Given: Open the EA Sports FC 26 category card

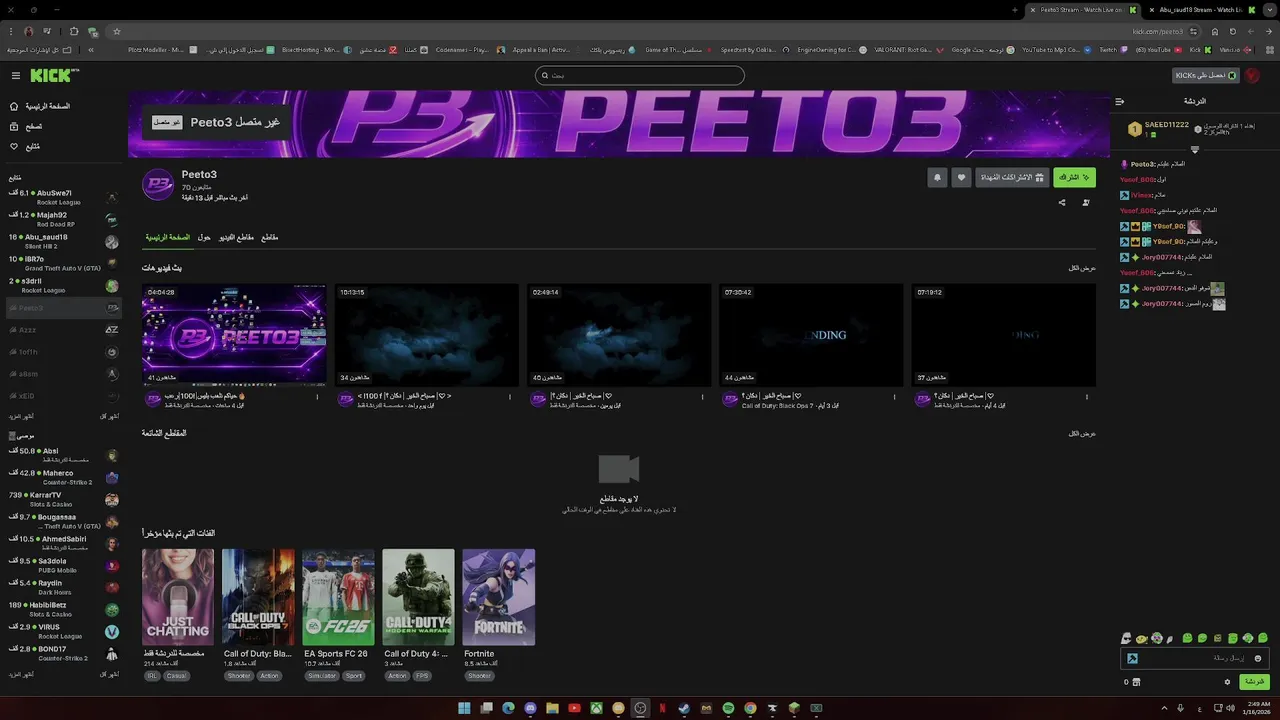Looking at the screenshot, I should (338, 597).
